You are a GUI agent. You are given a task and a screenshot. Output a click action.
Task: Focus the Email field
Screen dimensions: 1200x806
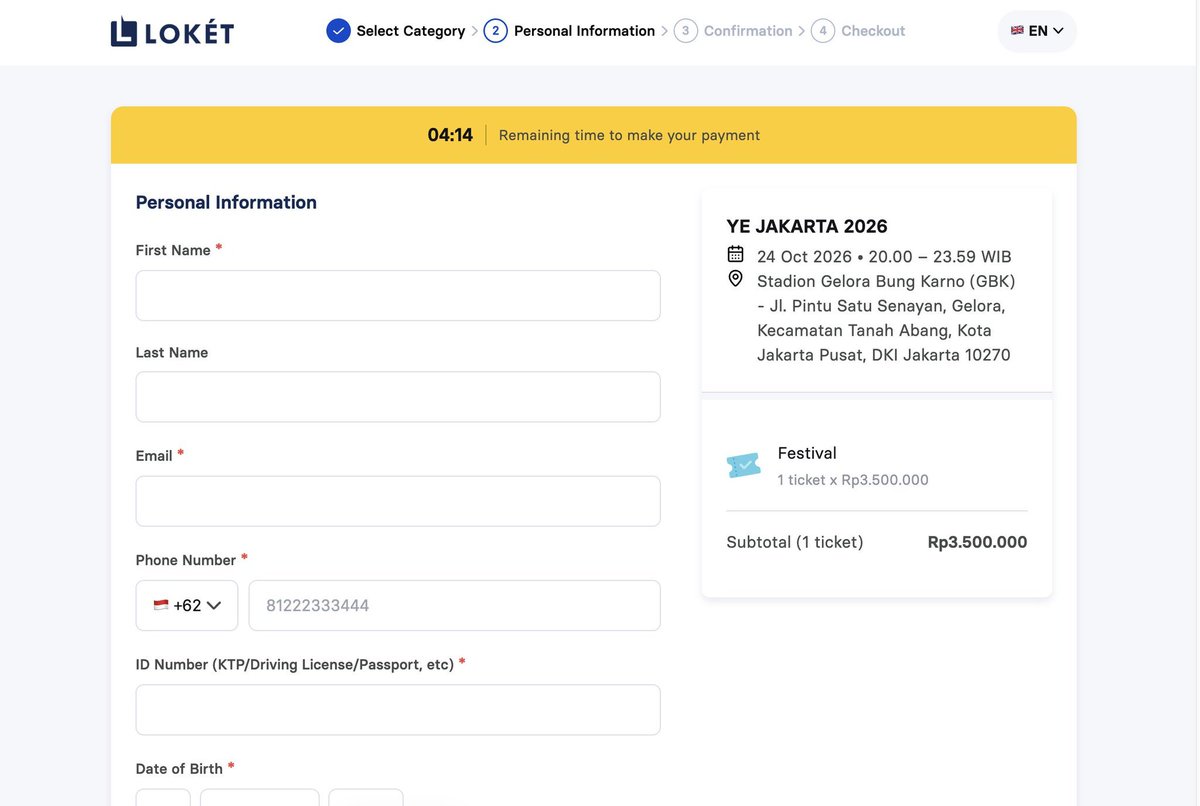point(398,501)
